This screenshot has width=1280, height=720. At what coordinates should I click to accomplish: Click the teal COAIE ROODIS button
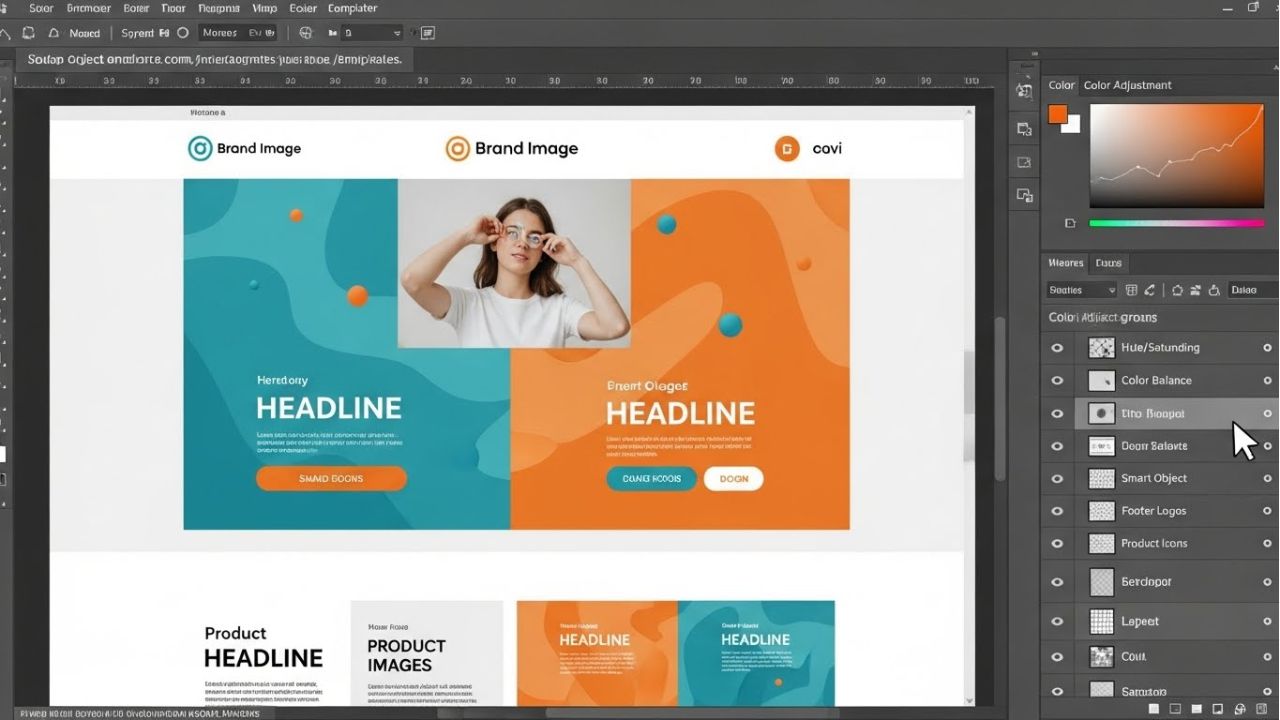pyautogui.click(x=651, y=479)
